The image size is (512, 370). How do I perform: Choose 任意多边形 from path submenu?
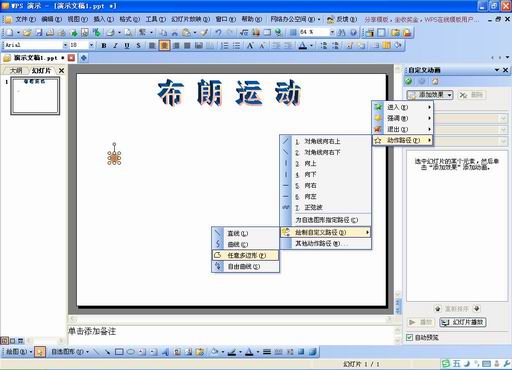[245, 255]
